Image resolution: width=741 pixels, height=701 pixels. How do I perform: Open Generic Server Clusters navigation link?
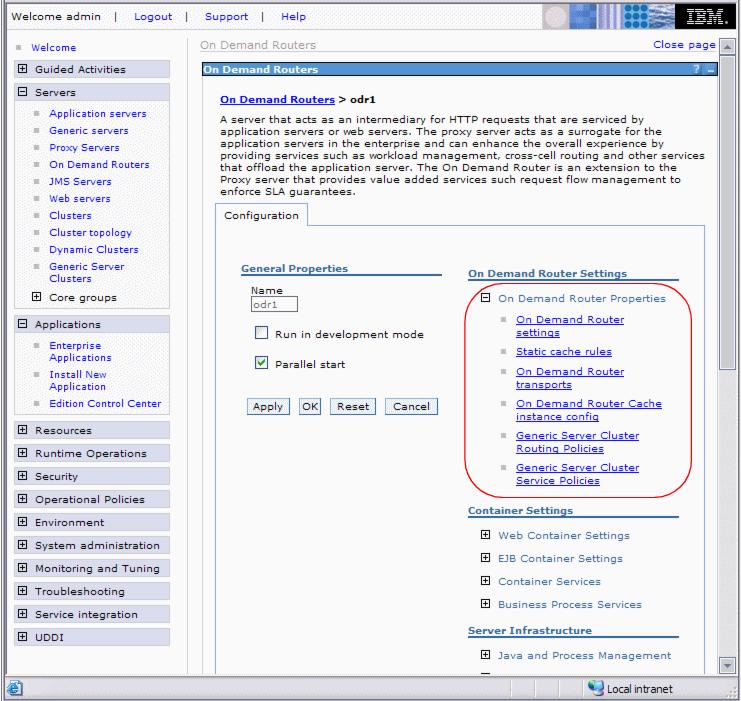(86, 272)
